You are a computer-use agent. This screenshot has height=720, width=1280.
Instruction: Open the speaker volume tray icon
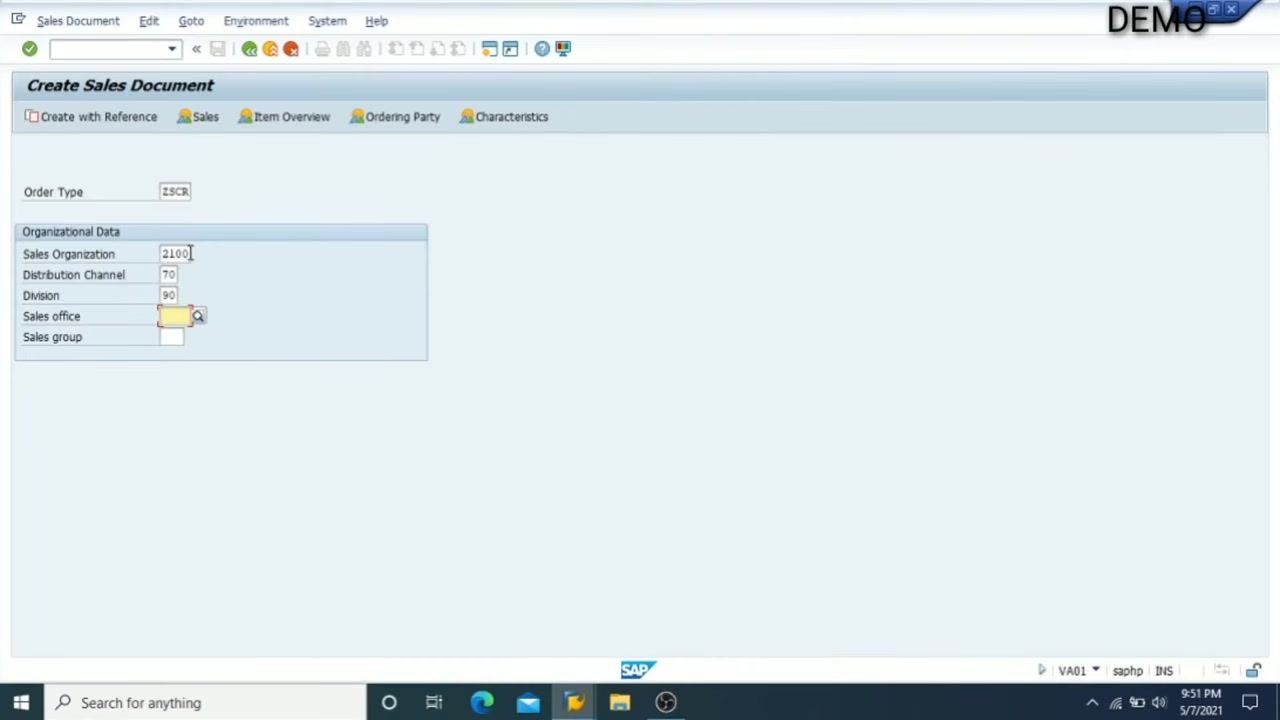coord(1159,703)
